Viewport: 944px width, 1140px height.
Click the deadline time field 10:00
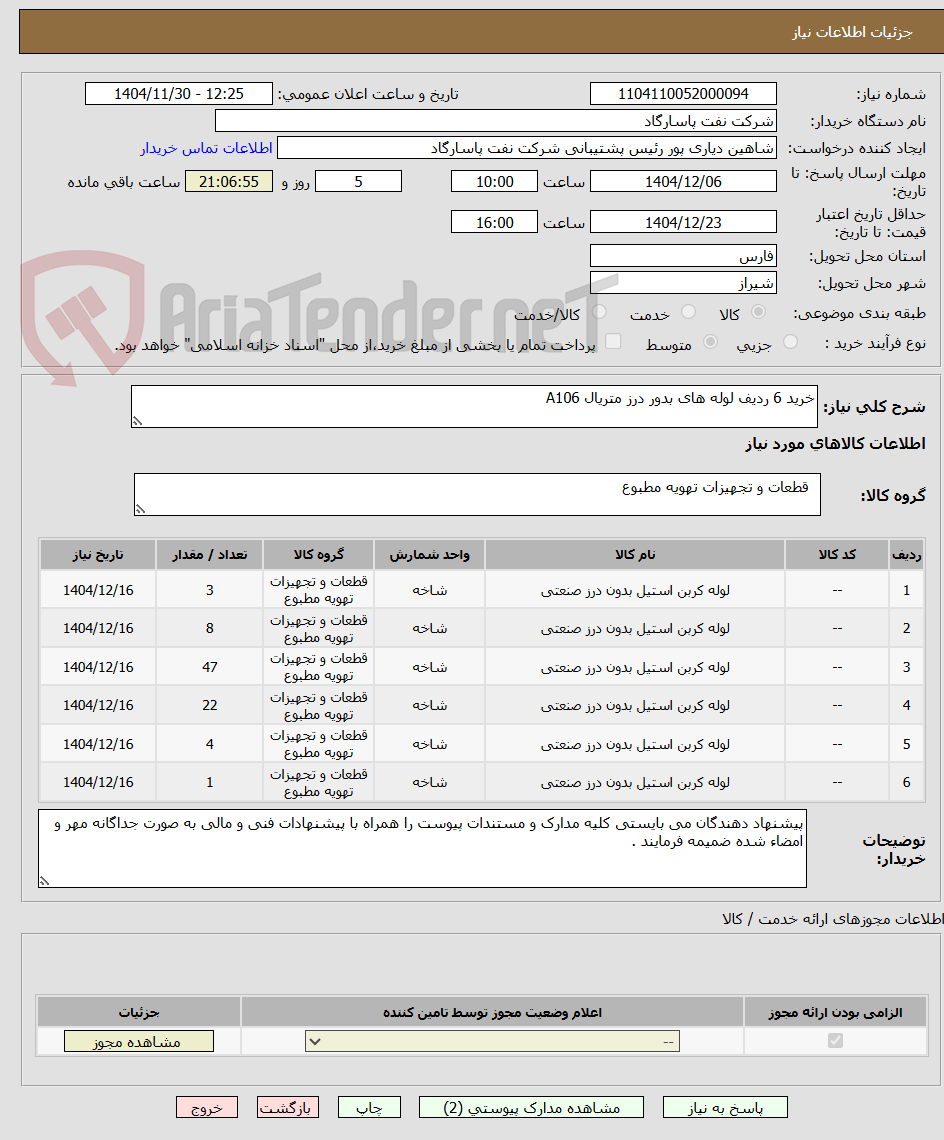click(x=495, y=181)
